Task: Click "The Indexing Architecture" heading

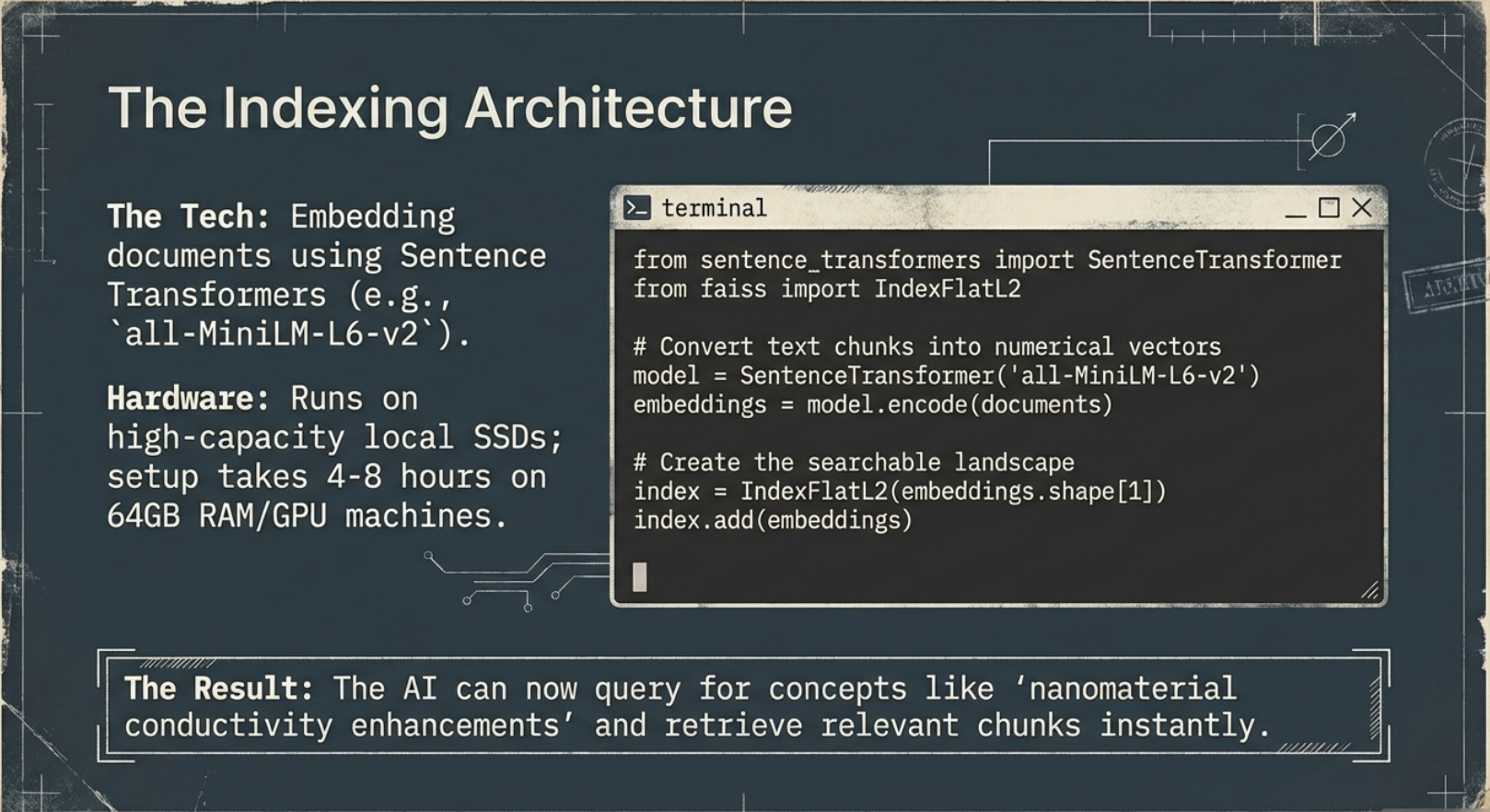Action: click(449, 109)
